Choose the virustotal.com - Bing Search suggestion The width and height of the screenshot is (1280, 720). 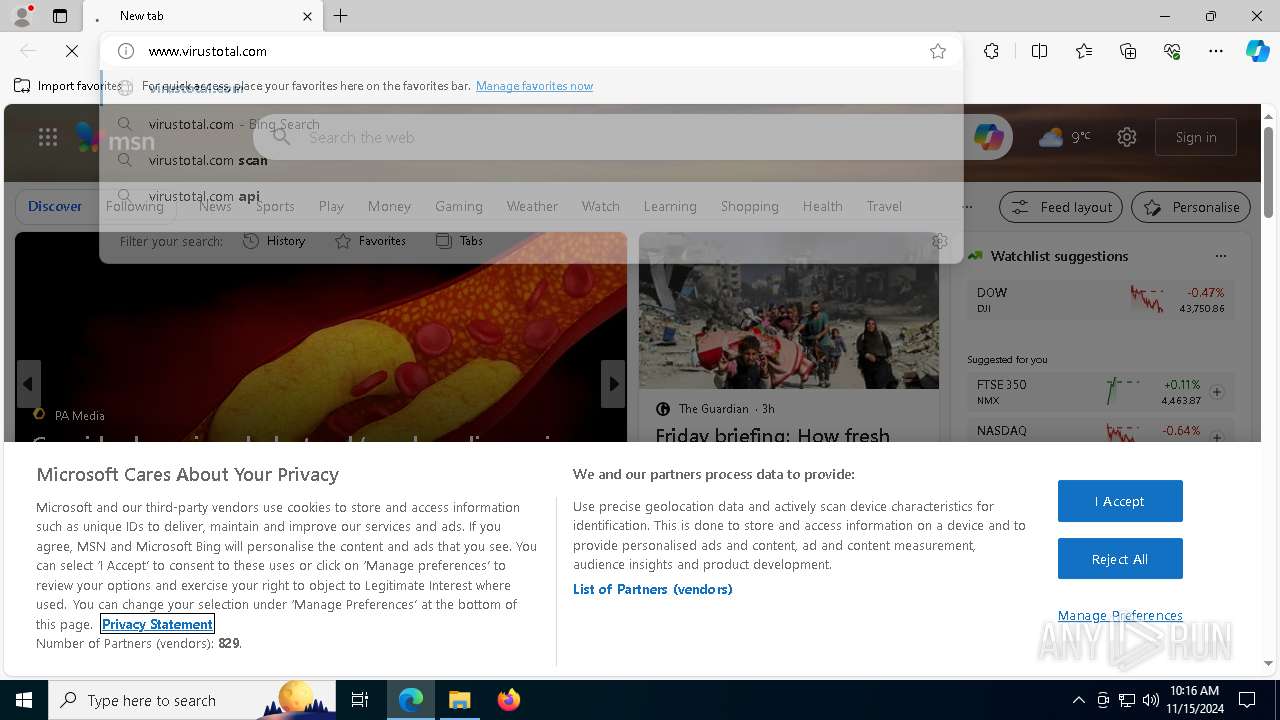point(530,124)
